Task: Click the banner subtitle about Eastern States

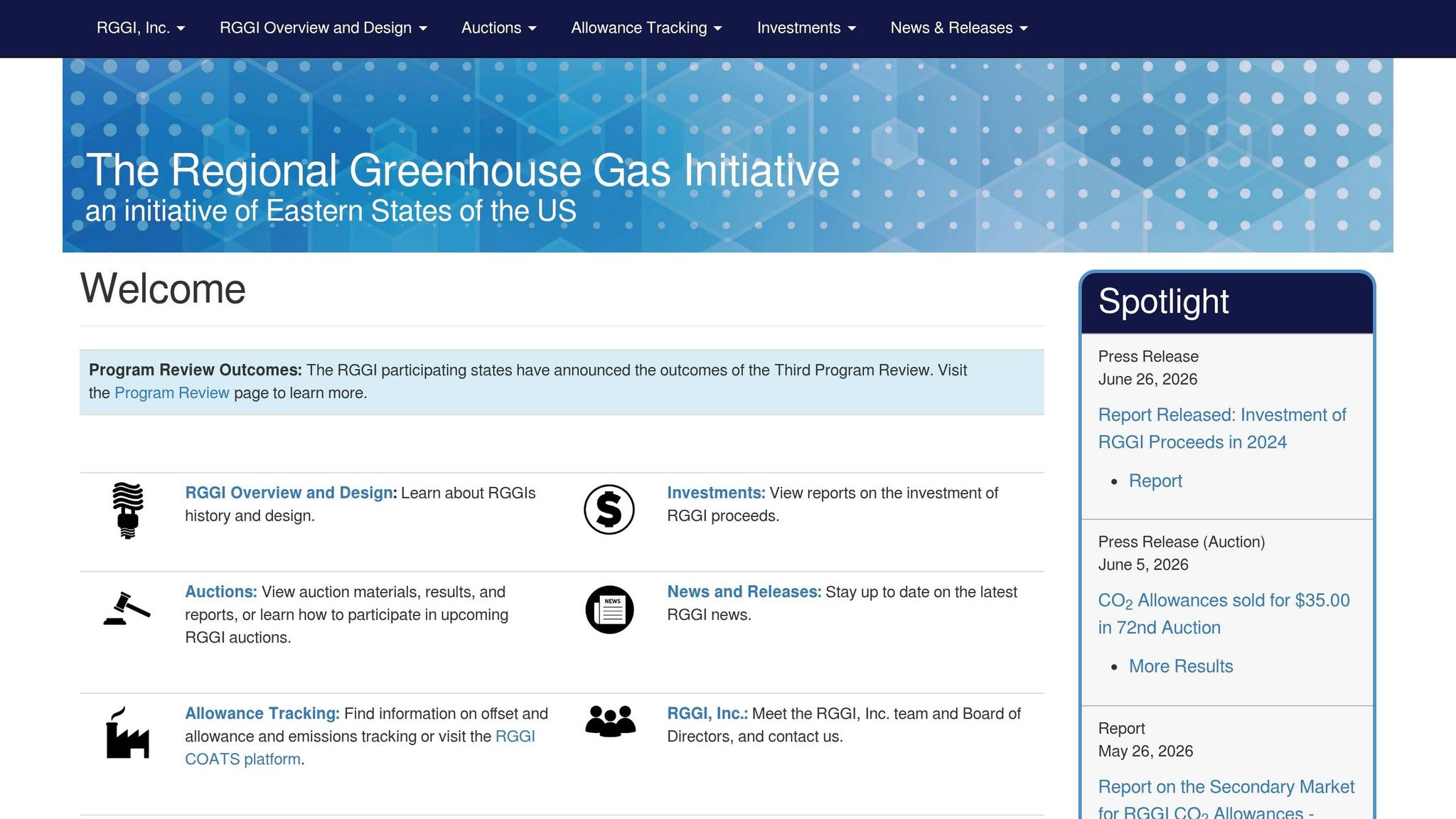Action: point(331,211)
